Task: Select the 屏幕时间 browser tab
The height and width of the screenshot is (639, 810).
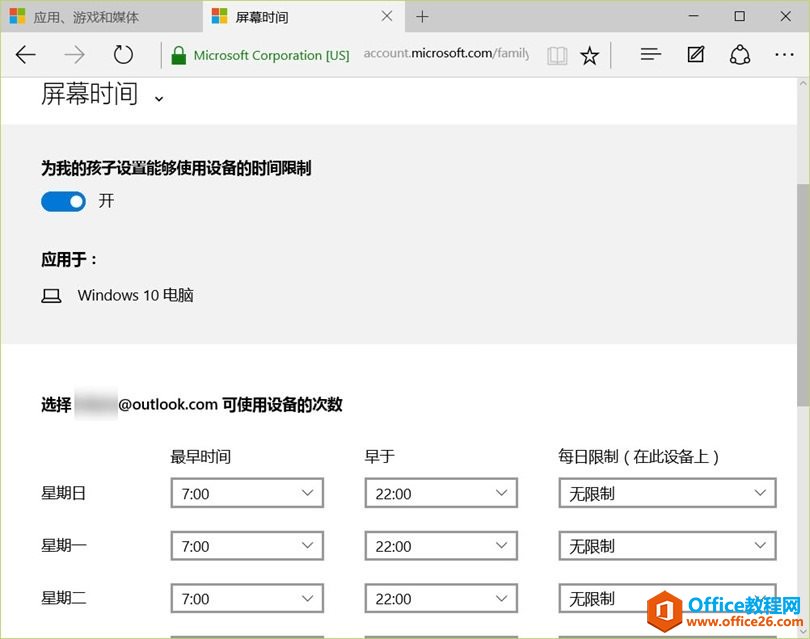Action: (x=290, y=17)
